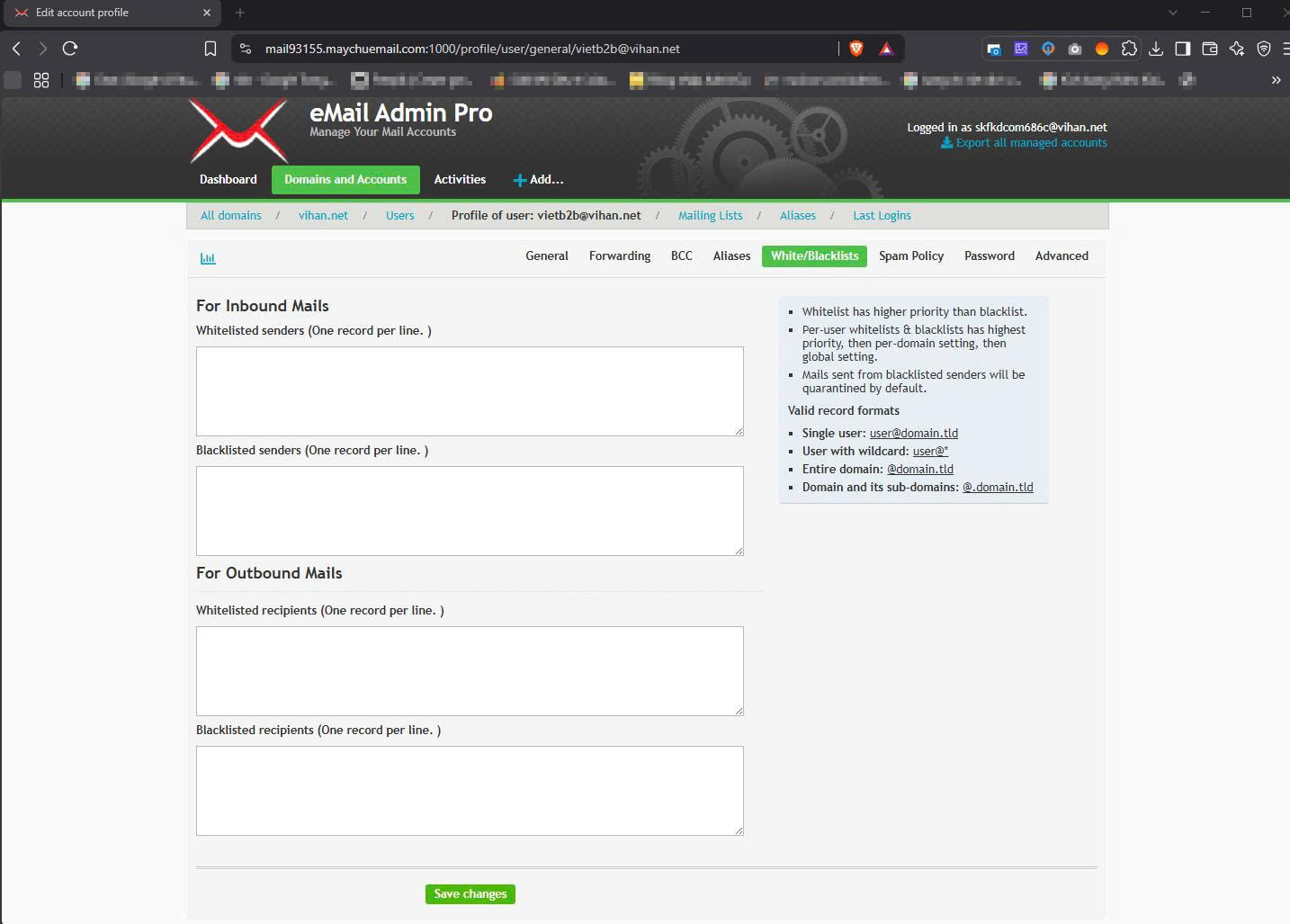Click the orange circle extension icon
1290x924 pixels.
click(1102, 49)
